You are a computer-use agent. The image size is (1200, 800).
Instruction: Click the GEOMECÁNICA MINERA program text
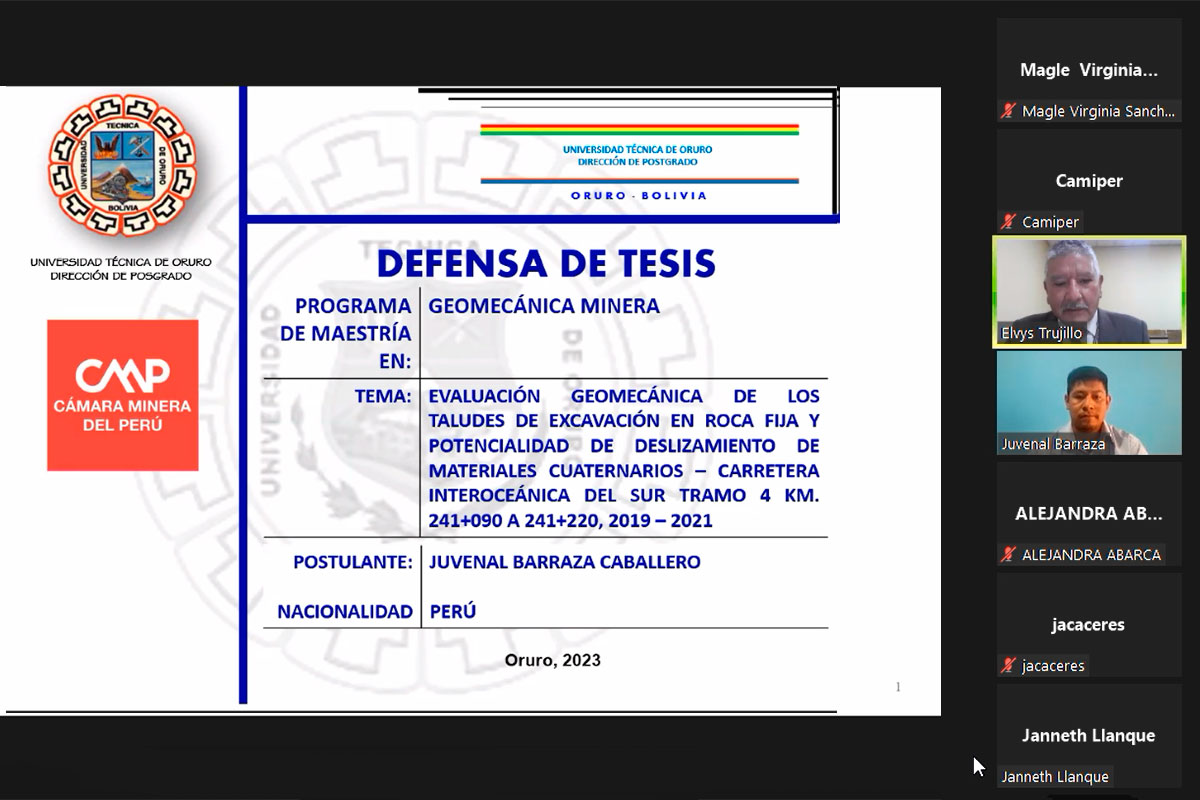pos(544,306)
